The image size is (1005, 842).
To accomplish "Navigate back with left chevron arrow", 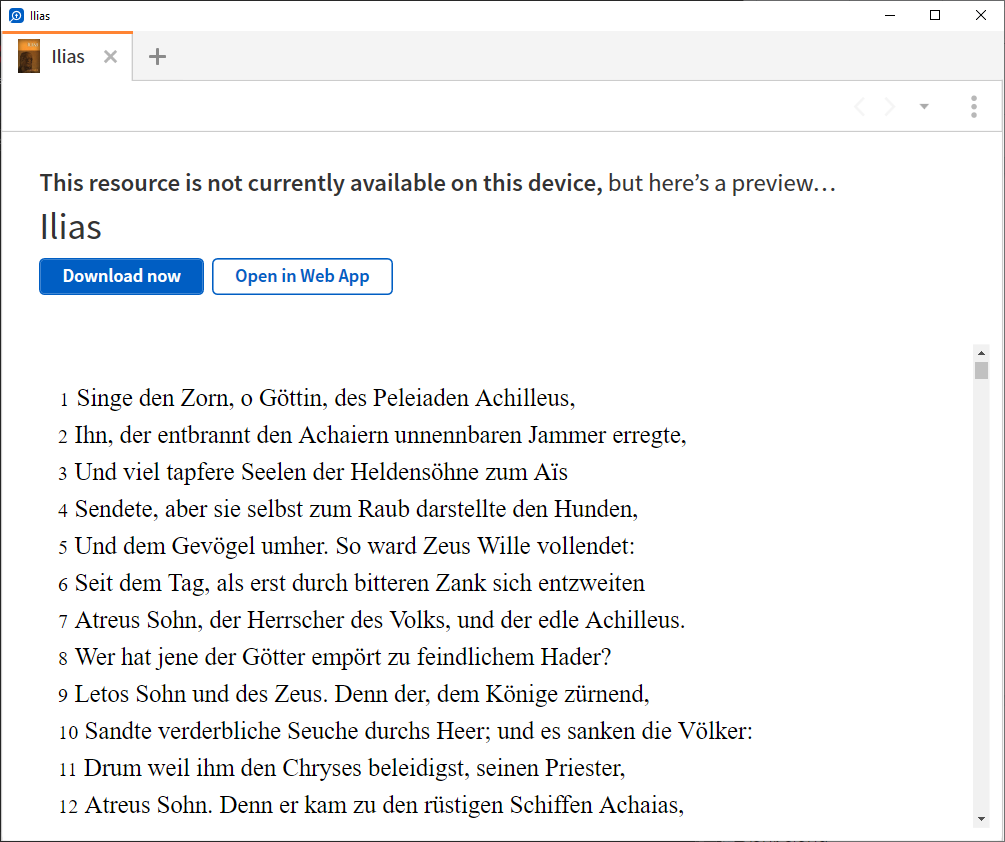I will pos(860,106).
